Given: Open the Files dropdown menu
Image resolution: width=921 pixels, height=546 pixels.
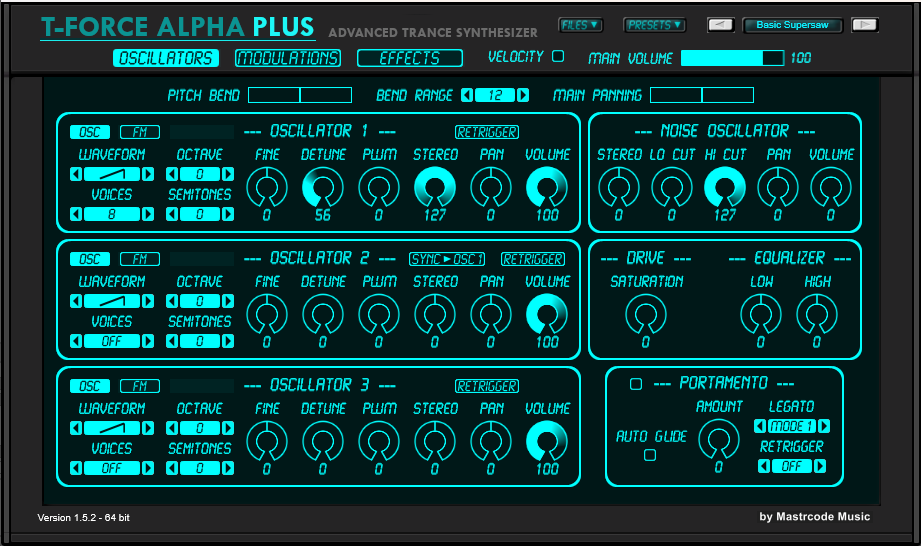Looking at the screenshot, I should pos(580,25).
